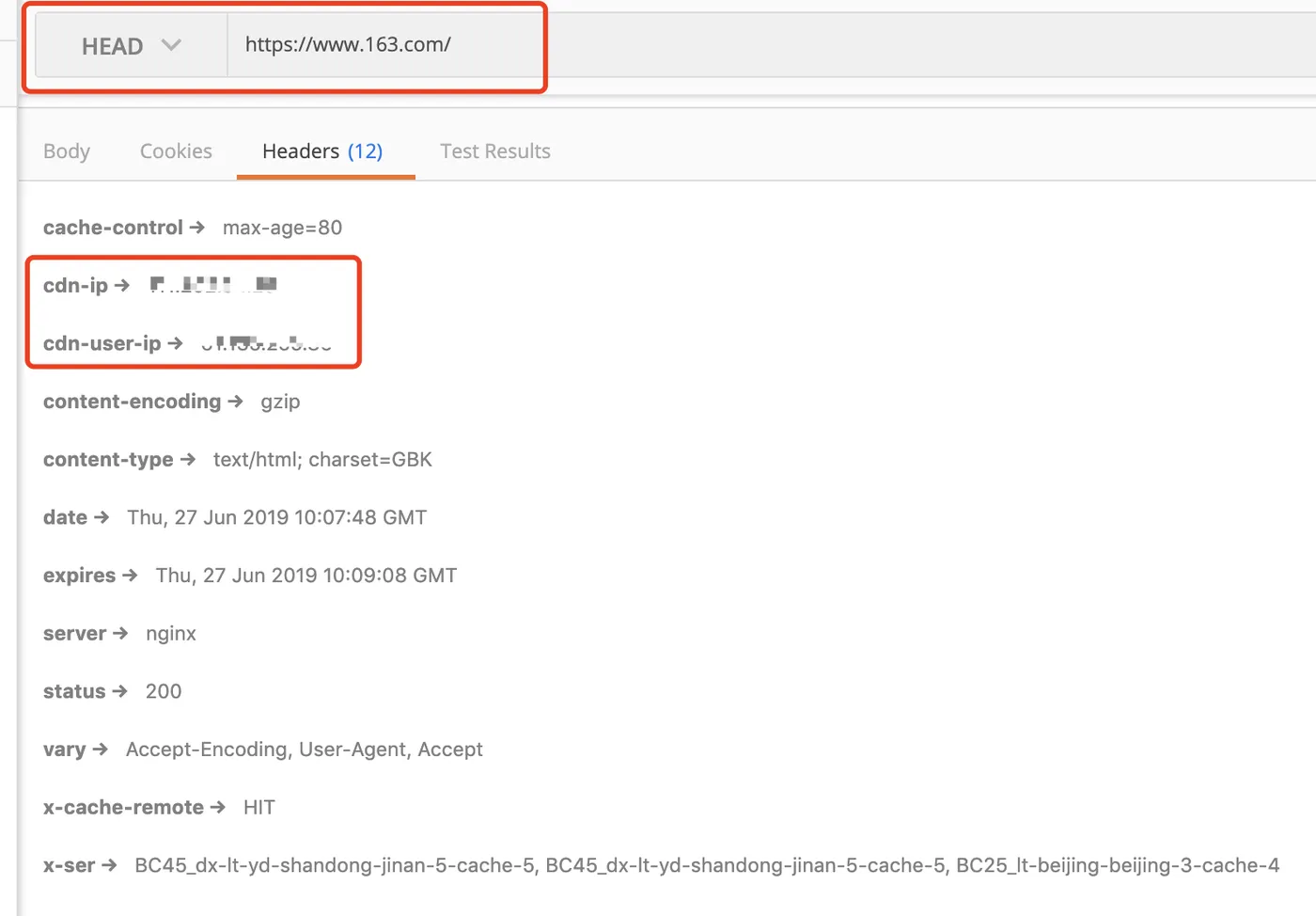1316x916 pixels.
Task: Click the date header name
Action: (65, 517)
